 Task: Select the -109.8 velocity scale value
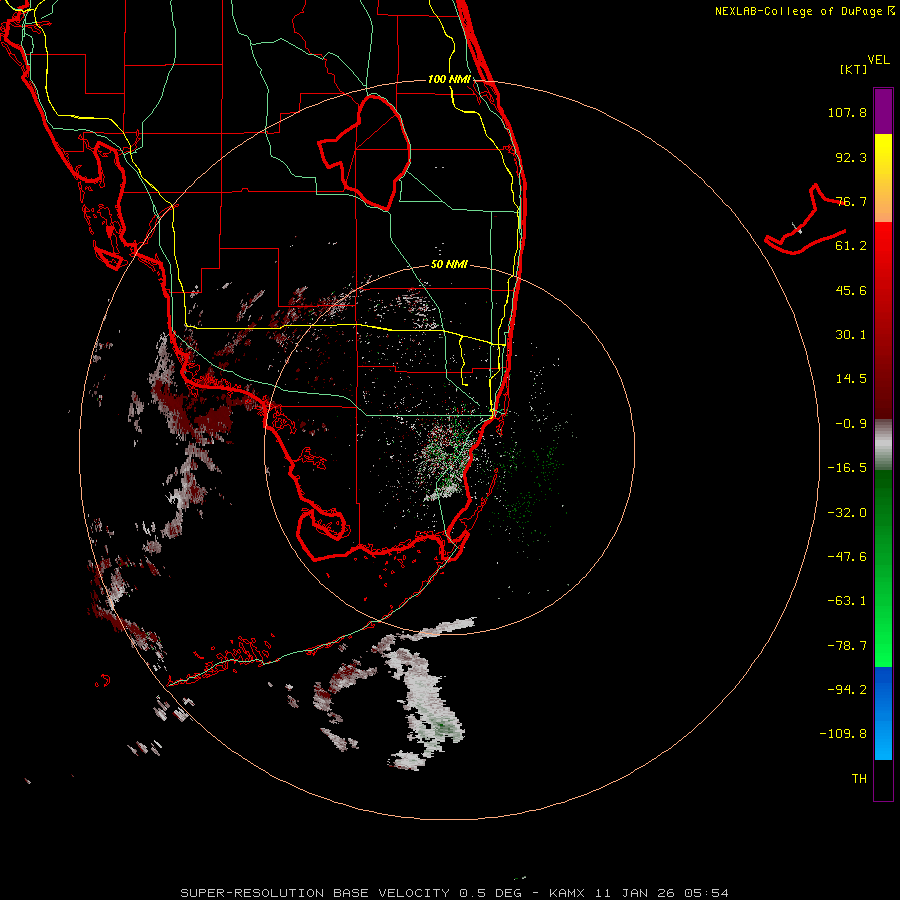coord(843,734)
